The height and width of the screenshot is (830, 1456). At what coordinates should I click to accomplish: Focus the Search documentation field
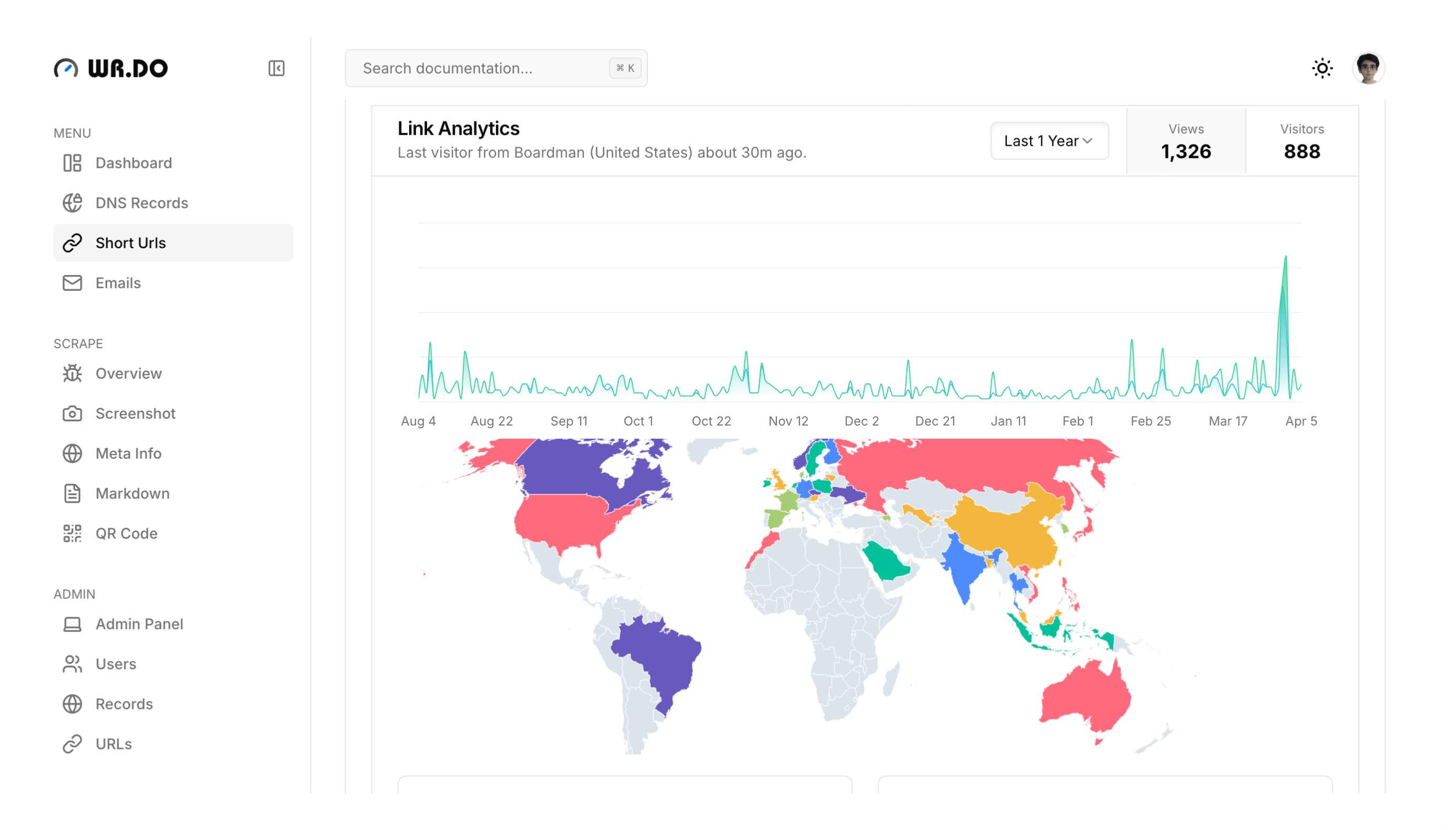(484, 68)
